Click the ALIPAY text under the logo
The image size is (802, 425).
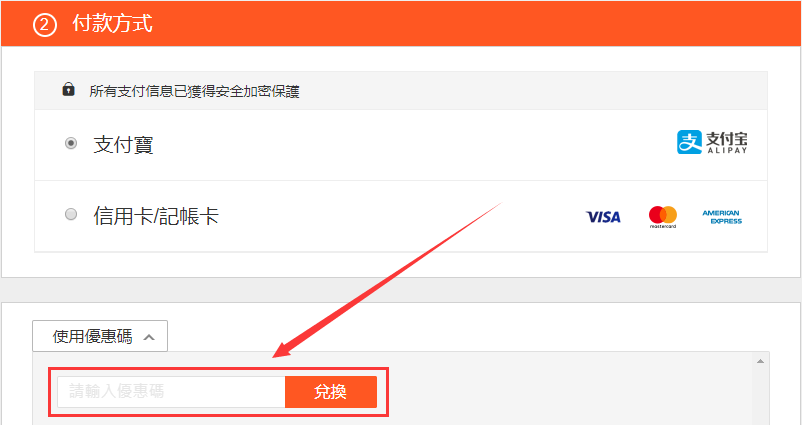[727, 150]
